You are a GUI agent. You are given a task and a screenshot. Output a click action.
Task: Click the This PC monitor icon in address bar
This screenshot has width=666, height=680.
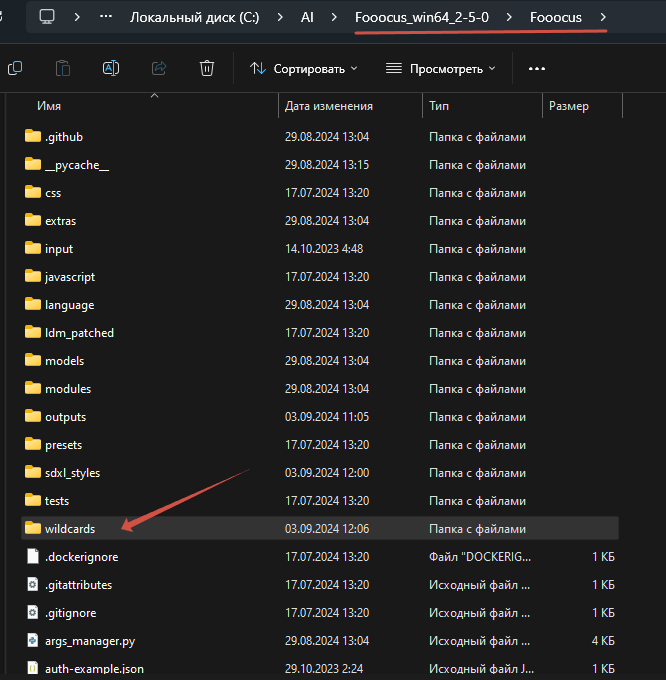click(x=47, y=17)
